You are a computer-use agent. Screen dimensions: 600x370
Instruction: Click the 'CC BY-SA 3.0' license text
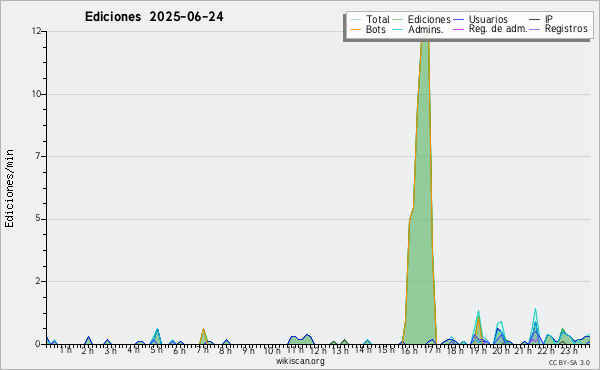pyautogui.click(x=569, y=363)
